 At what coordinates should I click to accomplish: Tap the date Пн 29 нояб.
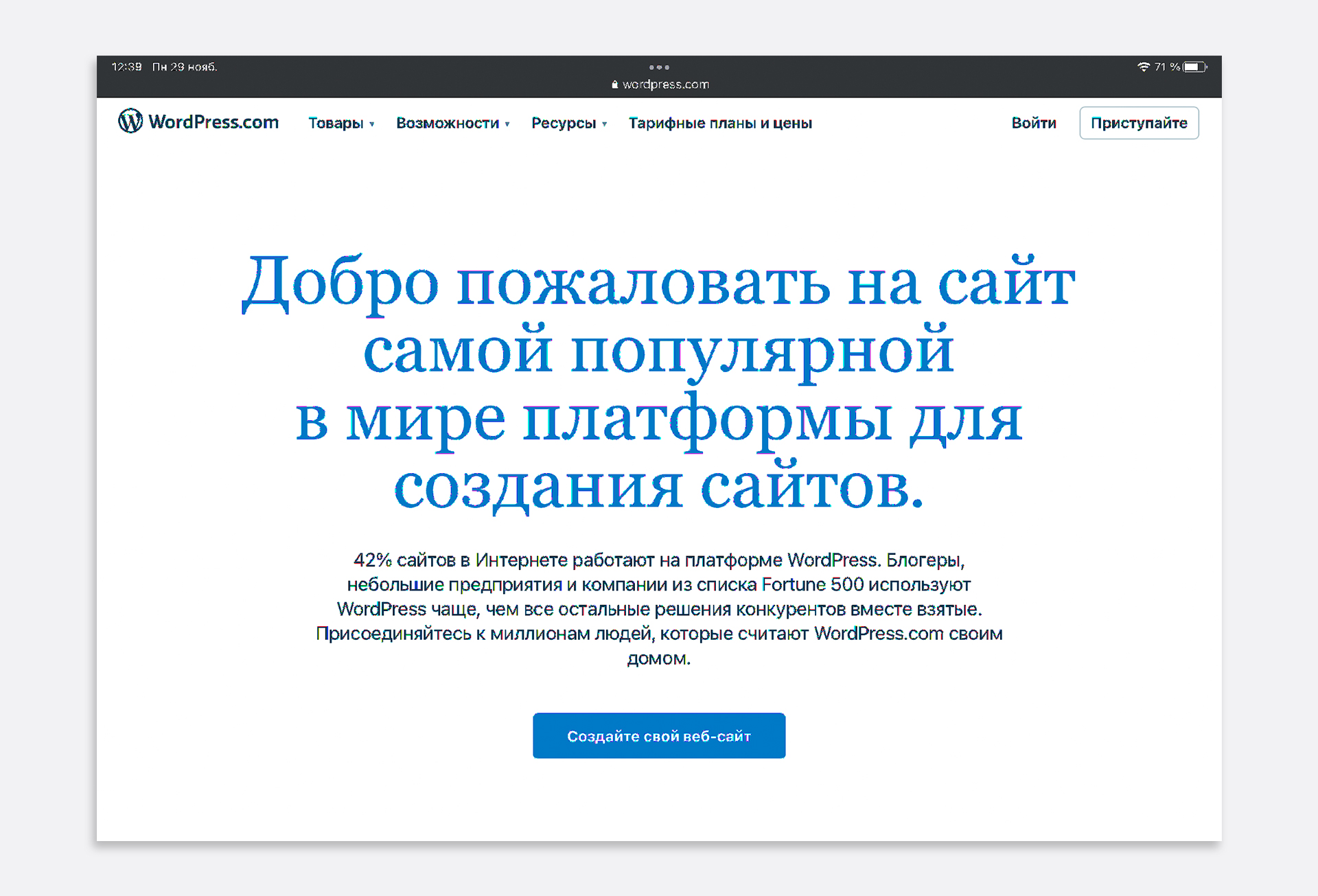pyautogui.click(x=185, y=67)
